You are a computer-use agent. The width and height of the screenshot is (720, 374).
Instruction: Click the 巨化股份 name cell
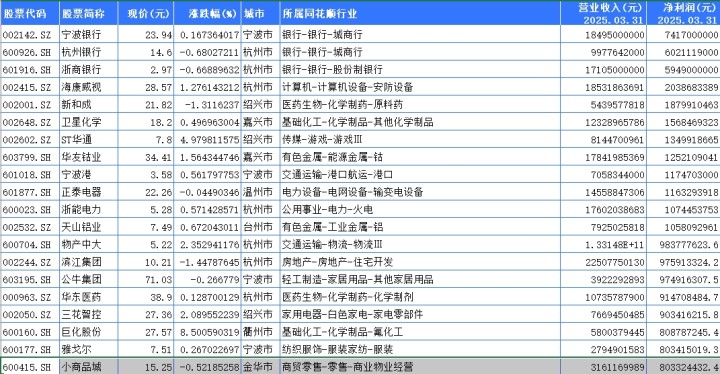click(x=89, y=332)
